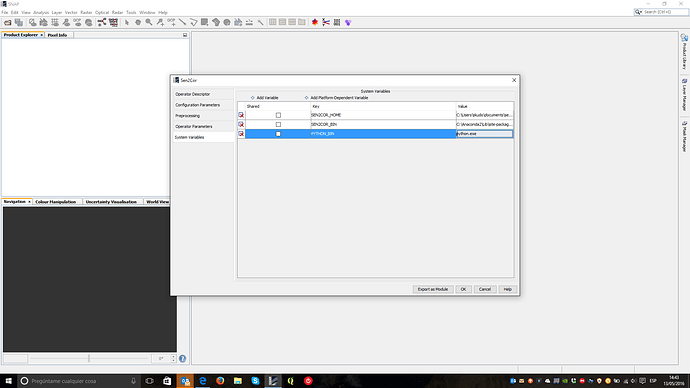Delete the SEN2COR_HOME variable row
The height and width of the screenshot is (388, 690).
(241, 115)
